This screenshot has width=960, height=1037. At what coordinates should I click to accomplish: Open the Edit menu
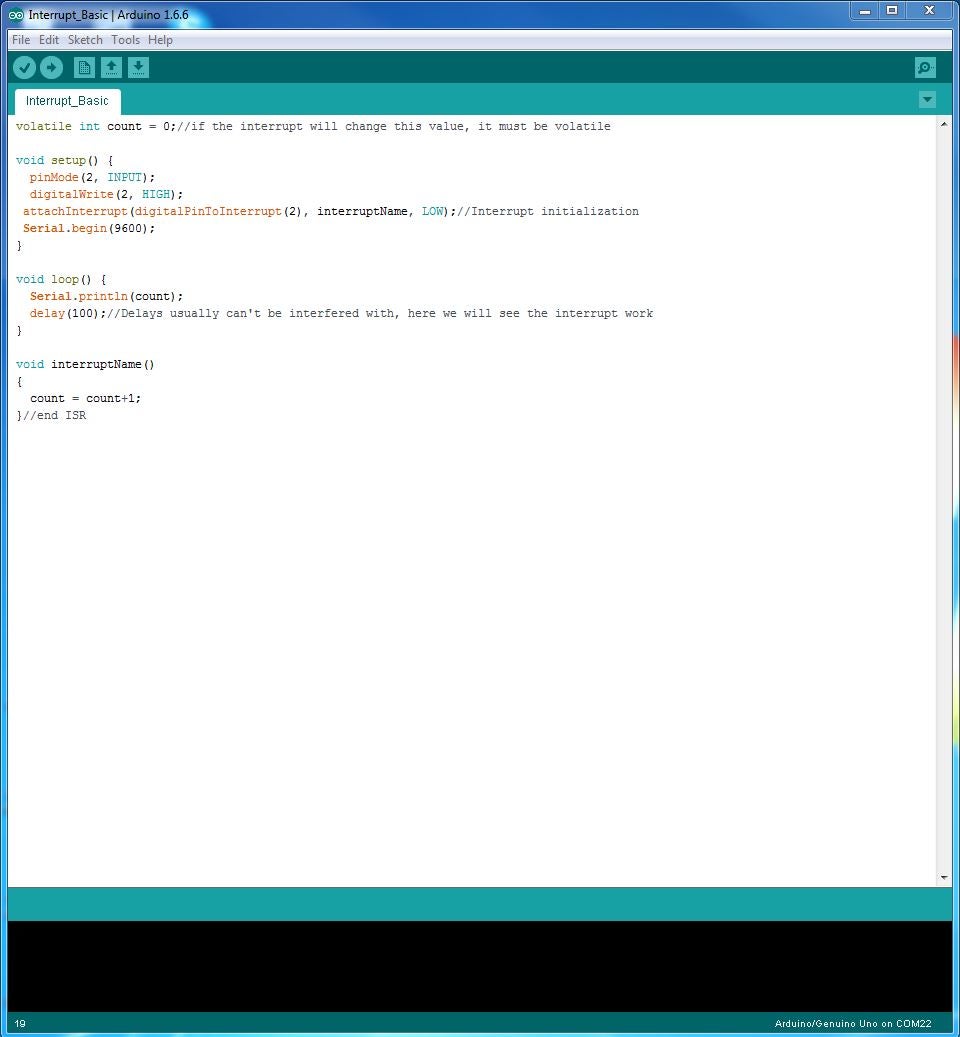pos(49,40)
